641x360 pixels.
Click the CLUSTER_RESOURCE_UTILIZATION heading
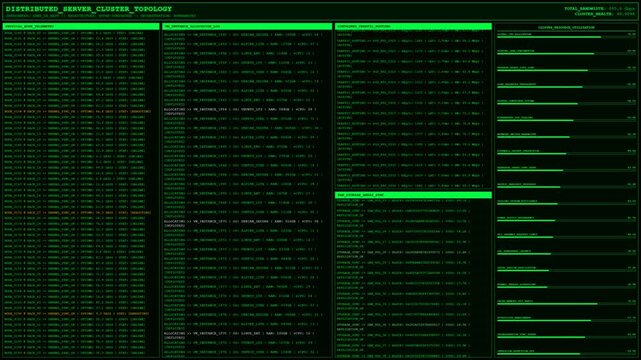click(x=566, y=27)
